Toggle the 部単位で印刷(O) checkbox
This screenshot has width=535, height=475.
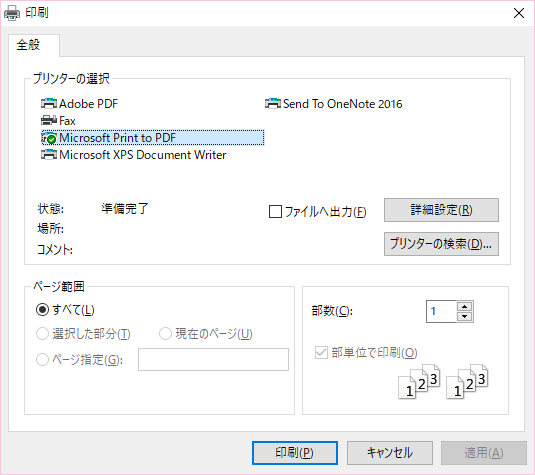tap(321, 352)
